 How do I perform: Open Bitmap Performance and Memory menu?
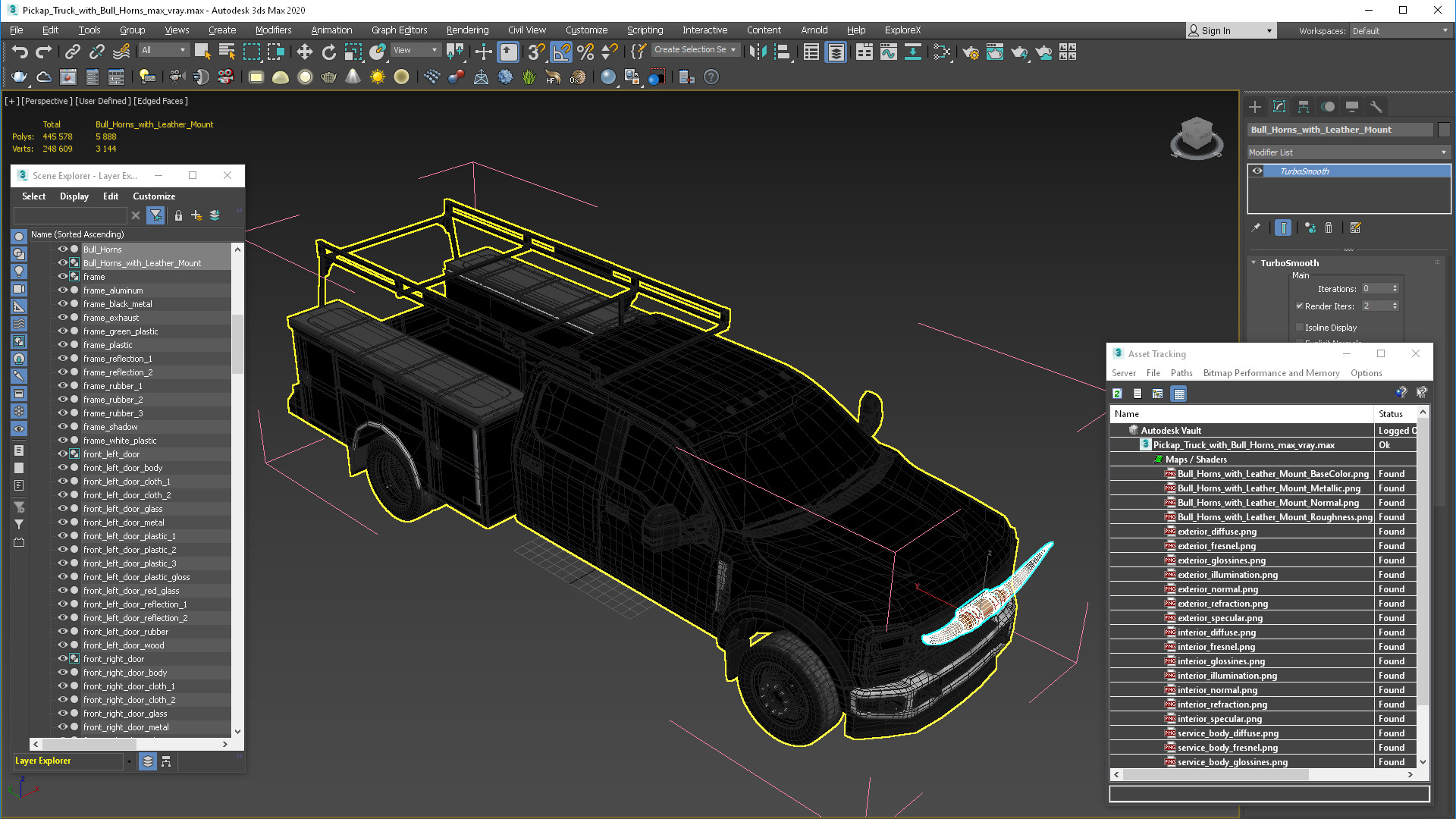click(1271, 373)
